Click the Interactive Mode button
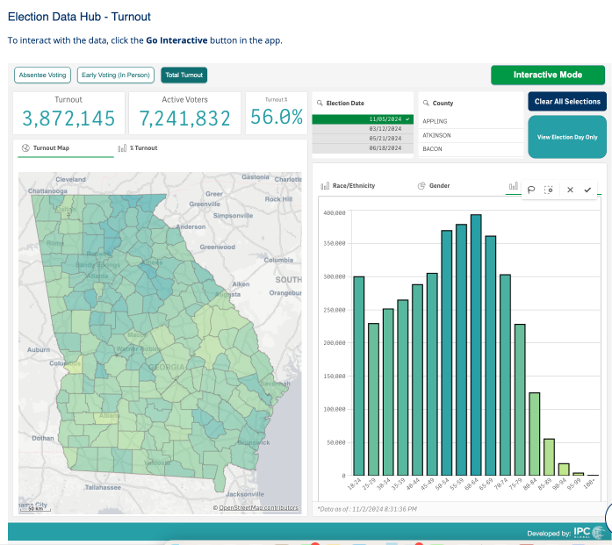Screen dimensions: 612x545 tap(548, 75)
